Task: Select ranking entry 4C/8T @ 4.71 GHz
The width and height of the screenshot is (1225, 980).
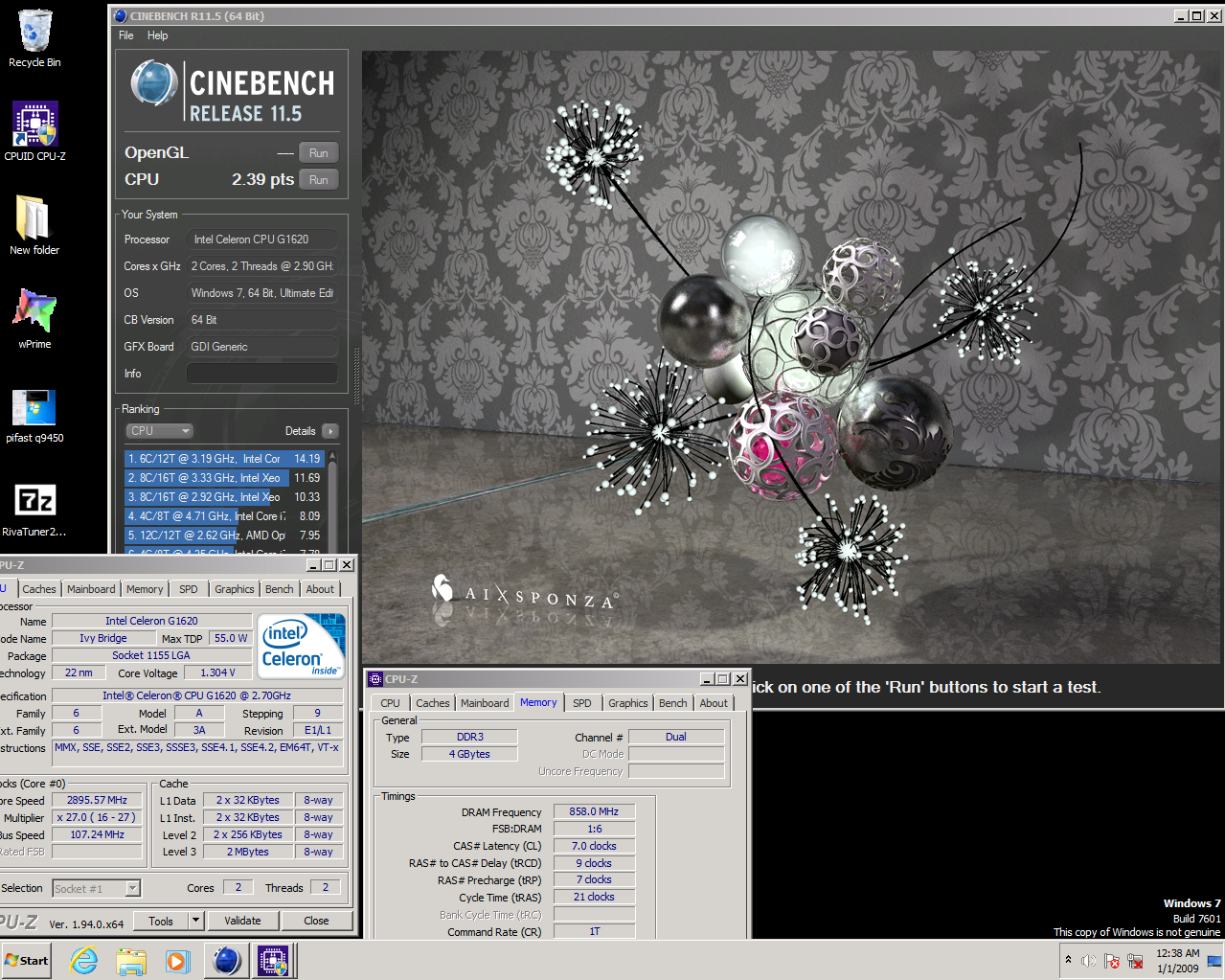Action: (225, 516)
